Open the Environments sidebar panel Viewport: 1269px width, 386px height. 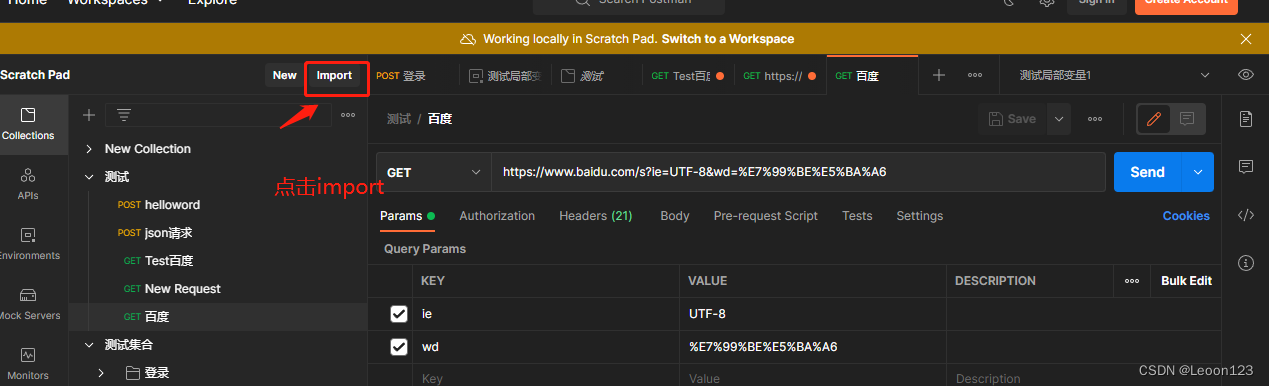pyautogui.click(x=28, y=243)
